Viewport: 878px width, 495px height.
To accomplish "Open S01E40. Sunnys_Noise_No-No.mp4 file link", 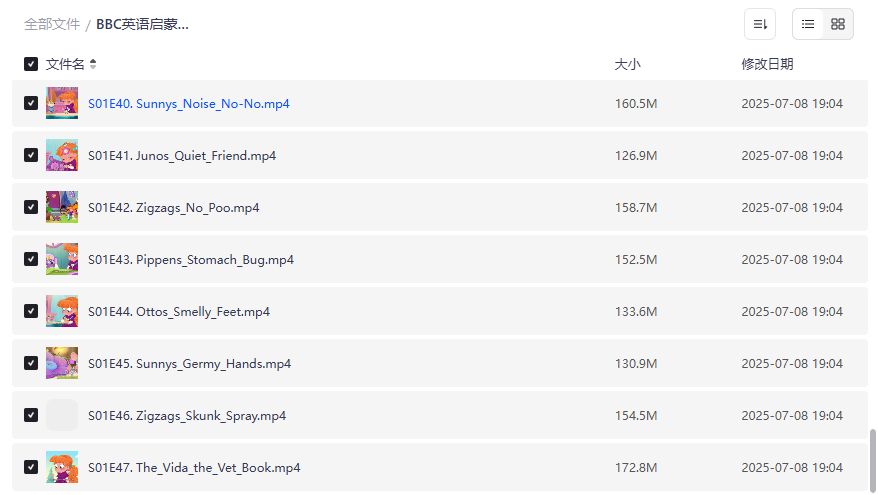I will click(x=189, y=104).
